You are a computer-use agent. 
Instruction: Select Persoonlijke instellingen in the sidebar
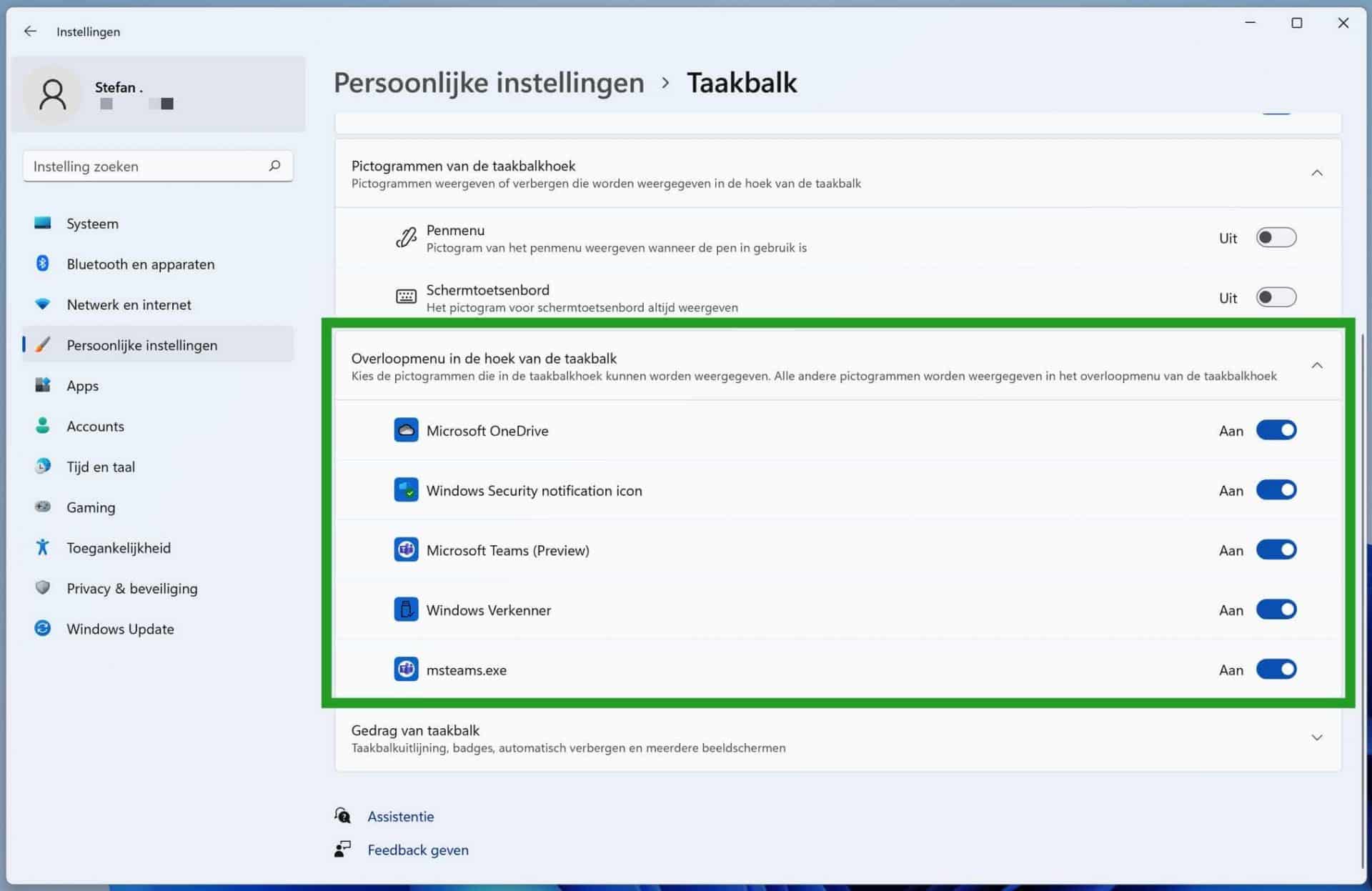142,344
